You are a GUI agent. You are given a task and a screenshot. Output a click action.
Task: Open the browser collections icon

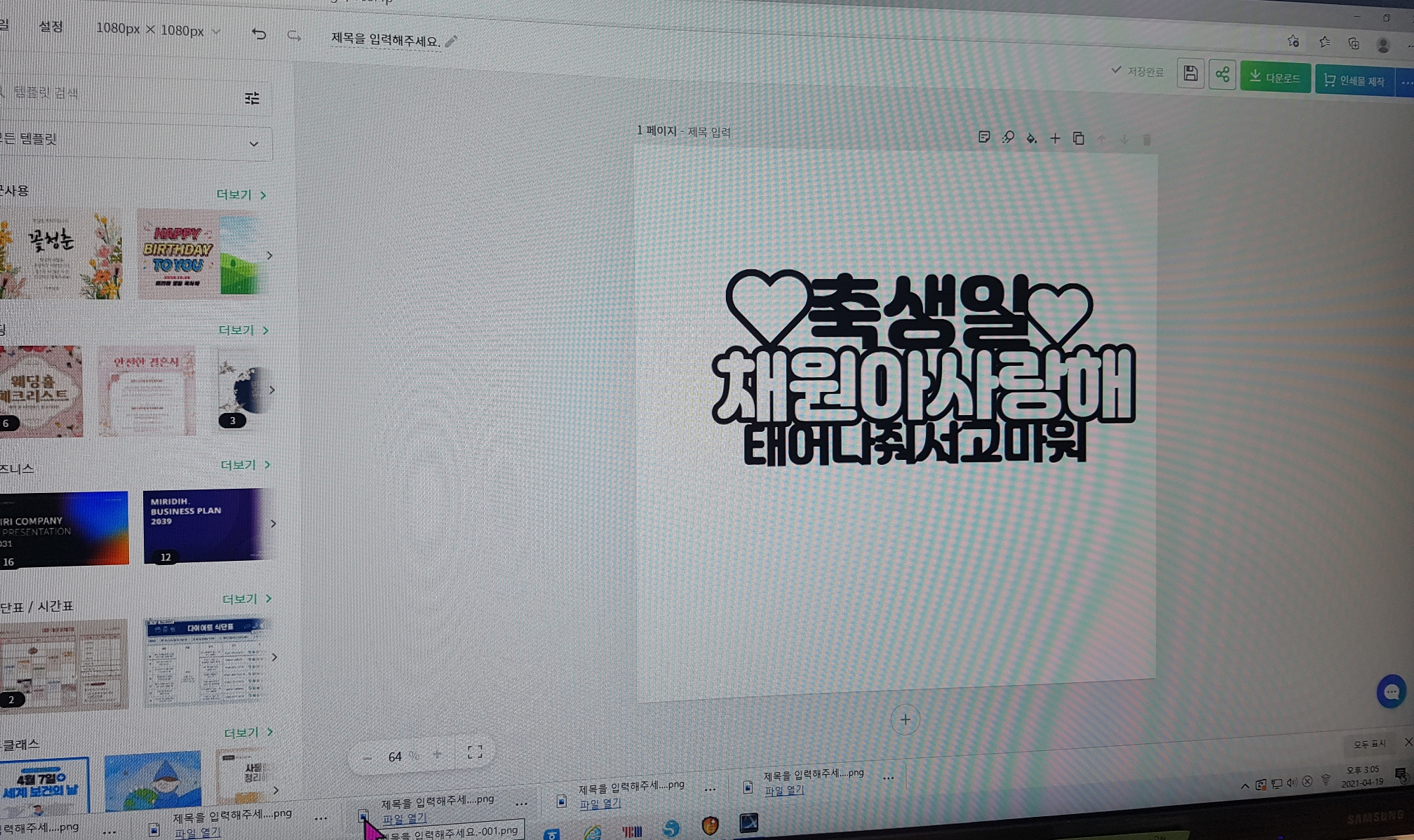click(1354, 43)
